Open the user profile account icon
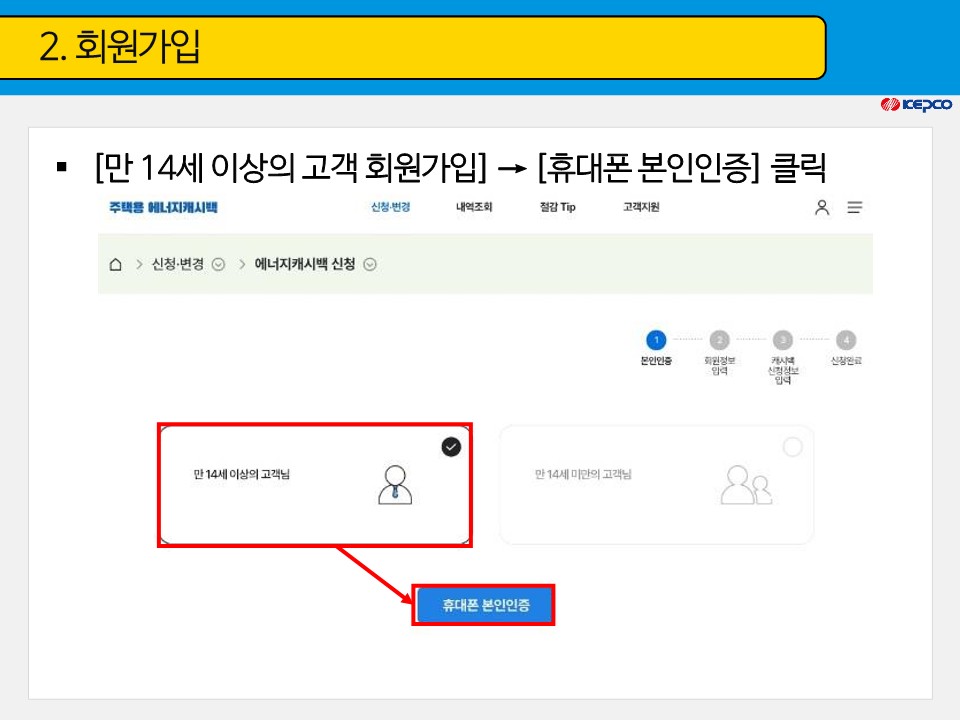The height and width of the screenshot is (720, 960). [822, 207]
